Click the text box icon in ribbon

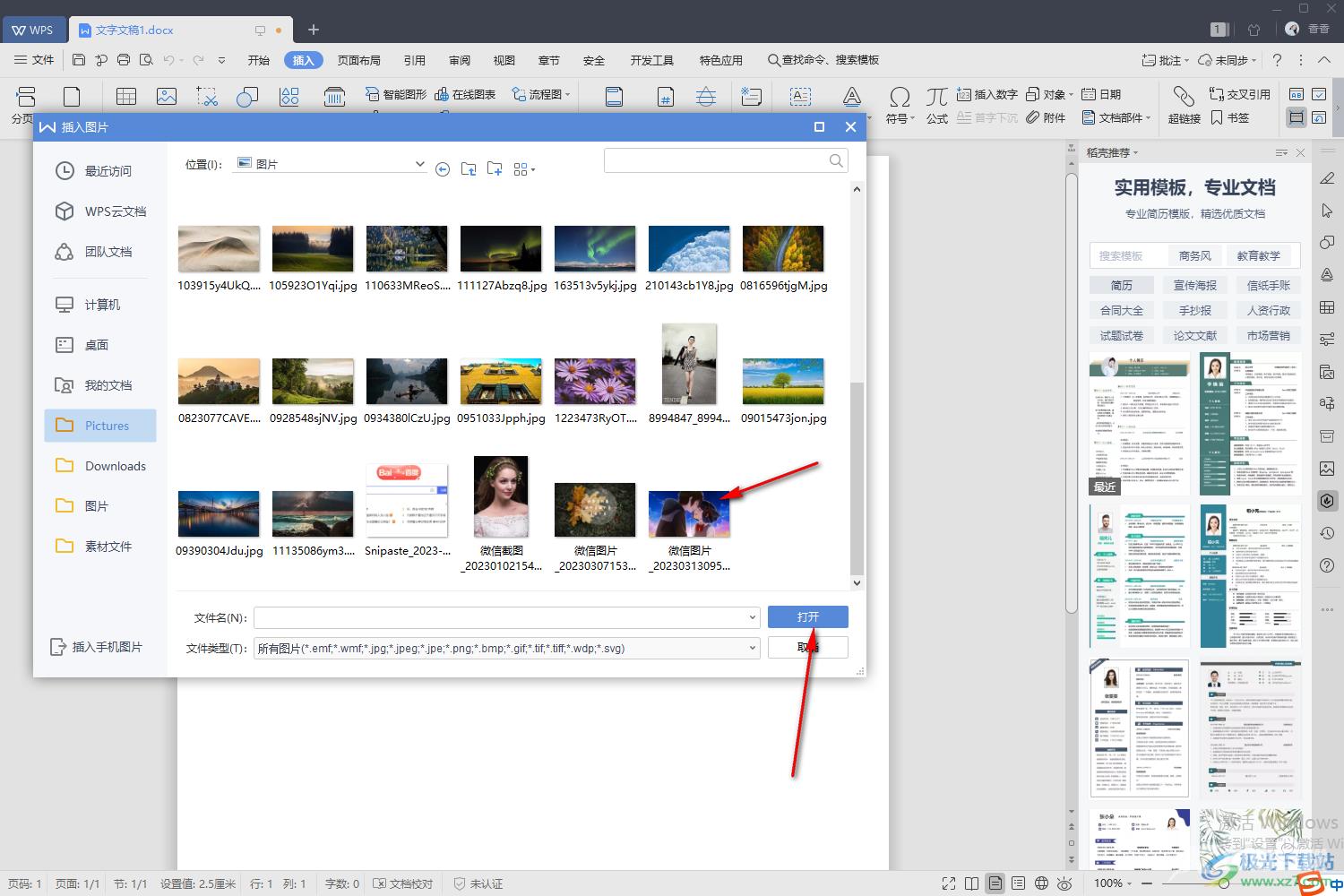point(800,97)
